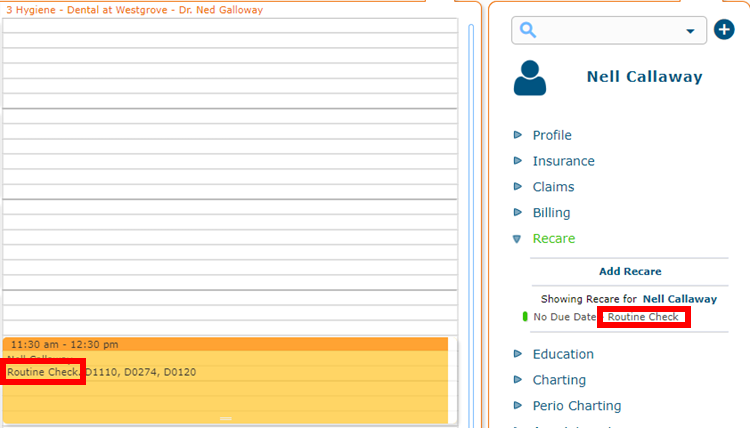750x428 pixels.
Task: Select the 11:30 am appointment block header
Action: 225,344
